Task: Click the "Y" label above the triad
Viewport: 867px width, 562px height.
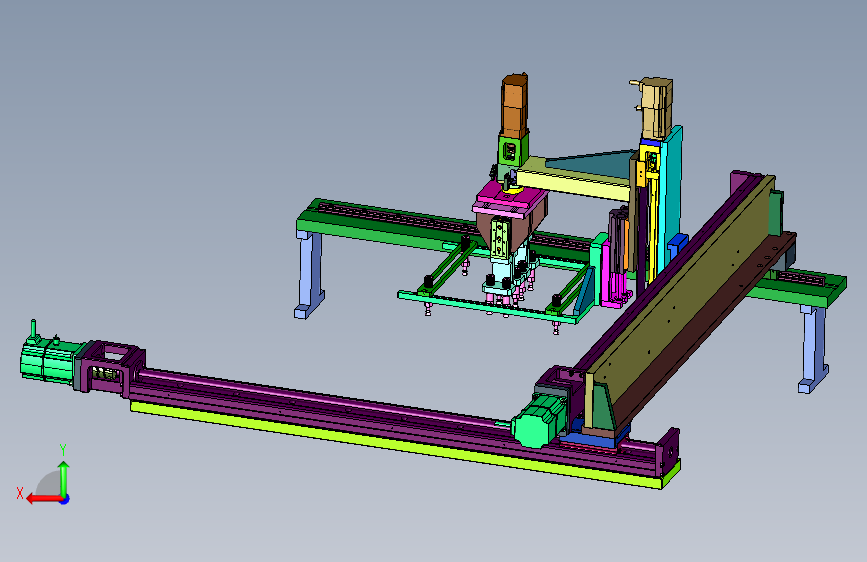Action: tap(63, 450)
